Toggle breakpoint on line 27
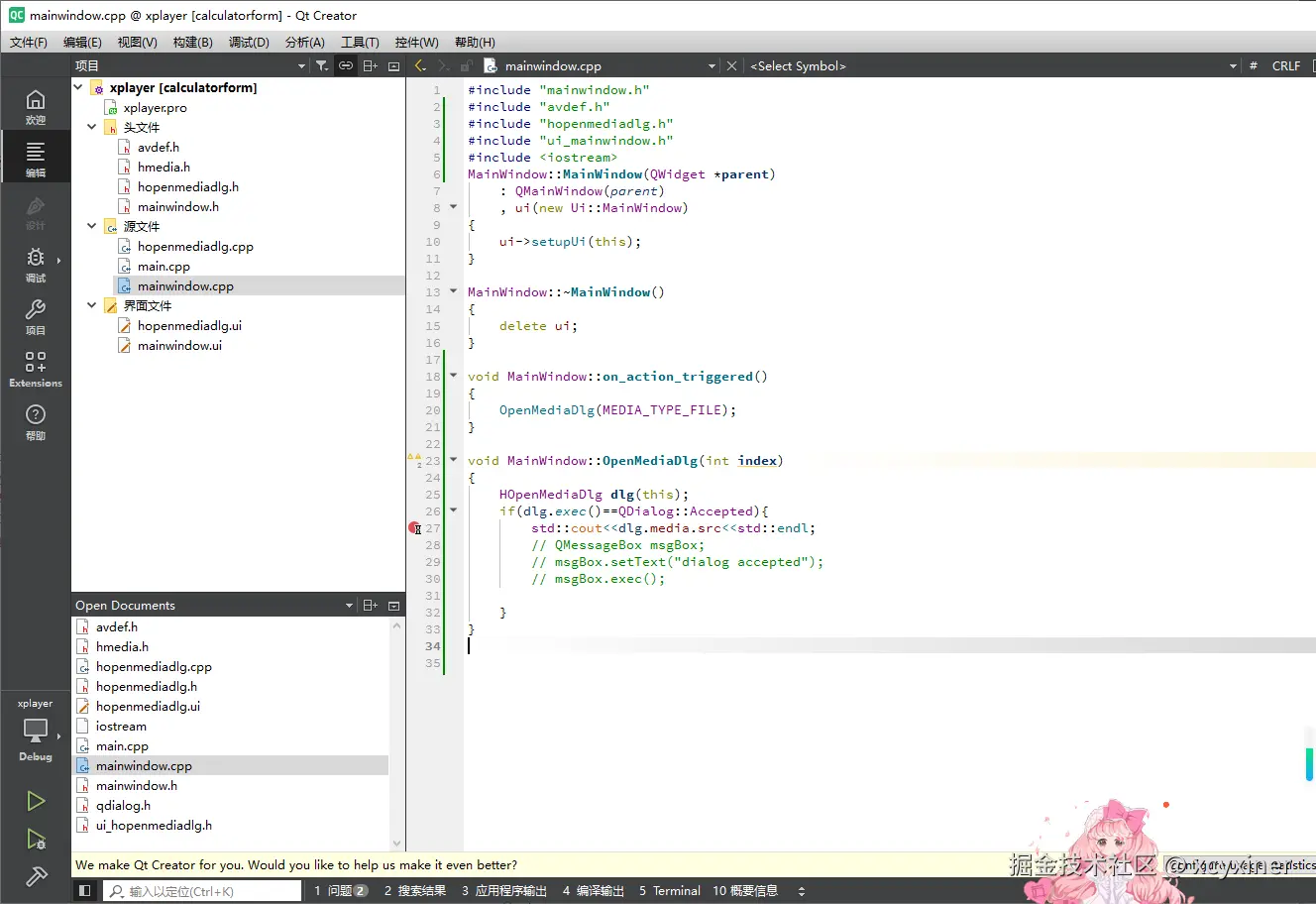The height and width of the screenshot is (904, 1316). [x=415, y=528]
